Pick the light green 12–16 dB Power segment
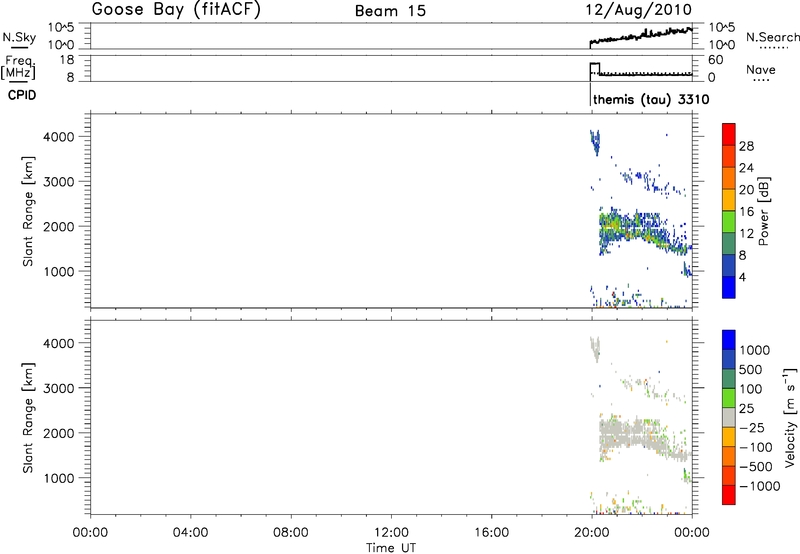Image resolution: width=800 pixels, height=554 pixels. coord(729,222)
